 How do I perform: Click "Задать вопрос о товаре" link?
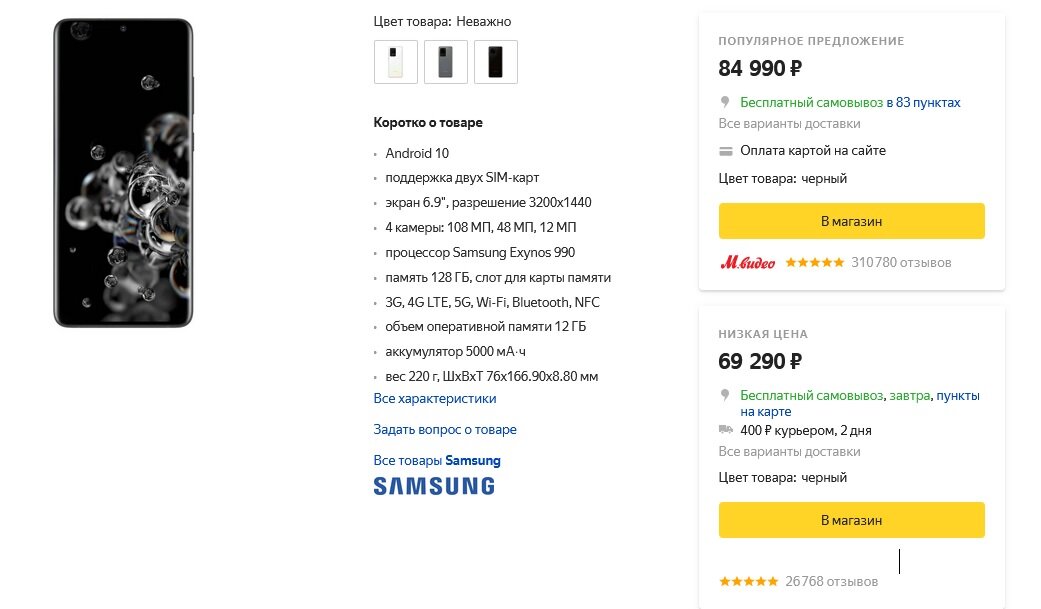[445, 429]
